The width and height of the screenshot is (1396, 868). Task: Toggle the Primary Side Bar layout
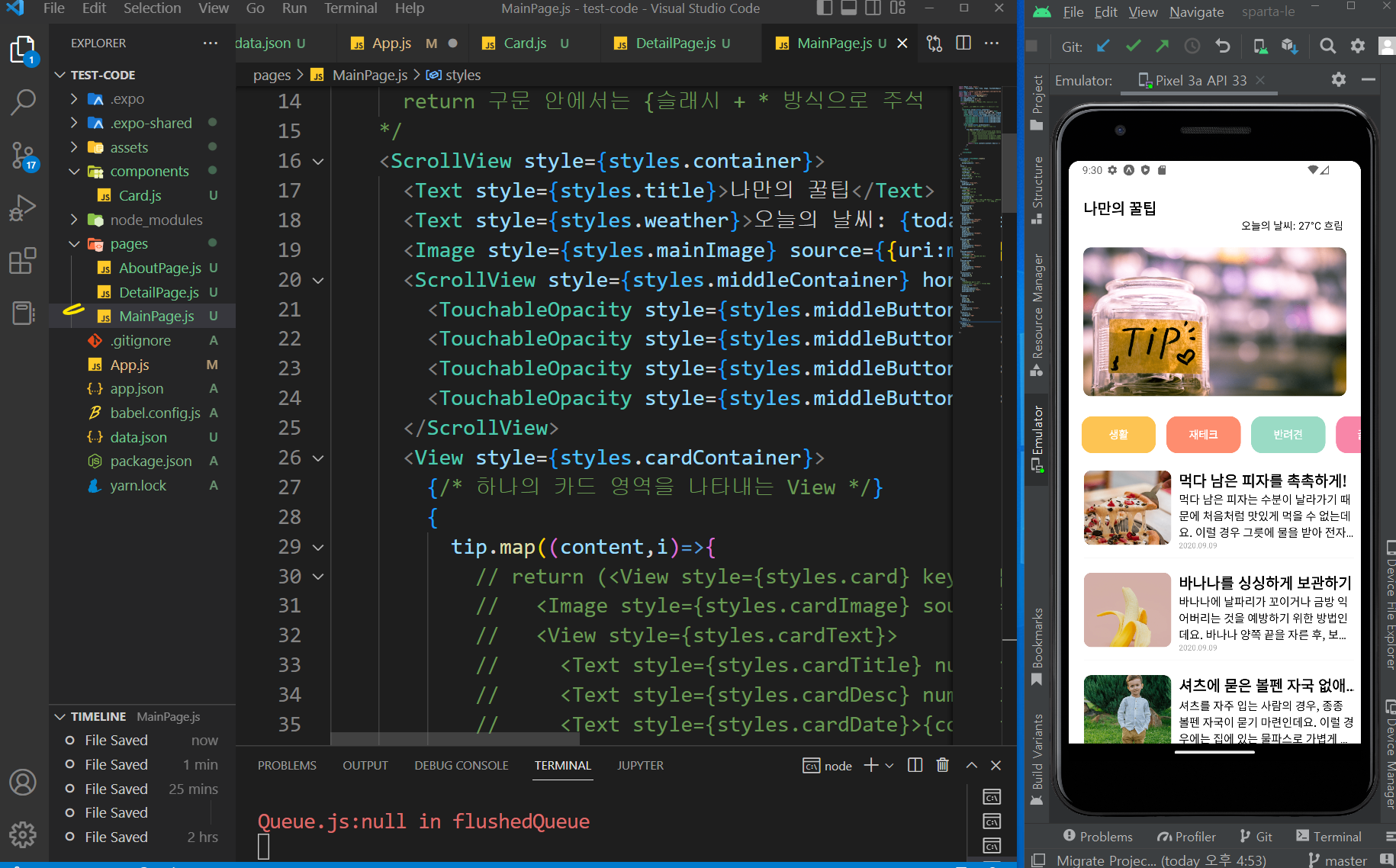825,8
